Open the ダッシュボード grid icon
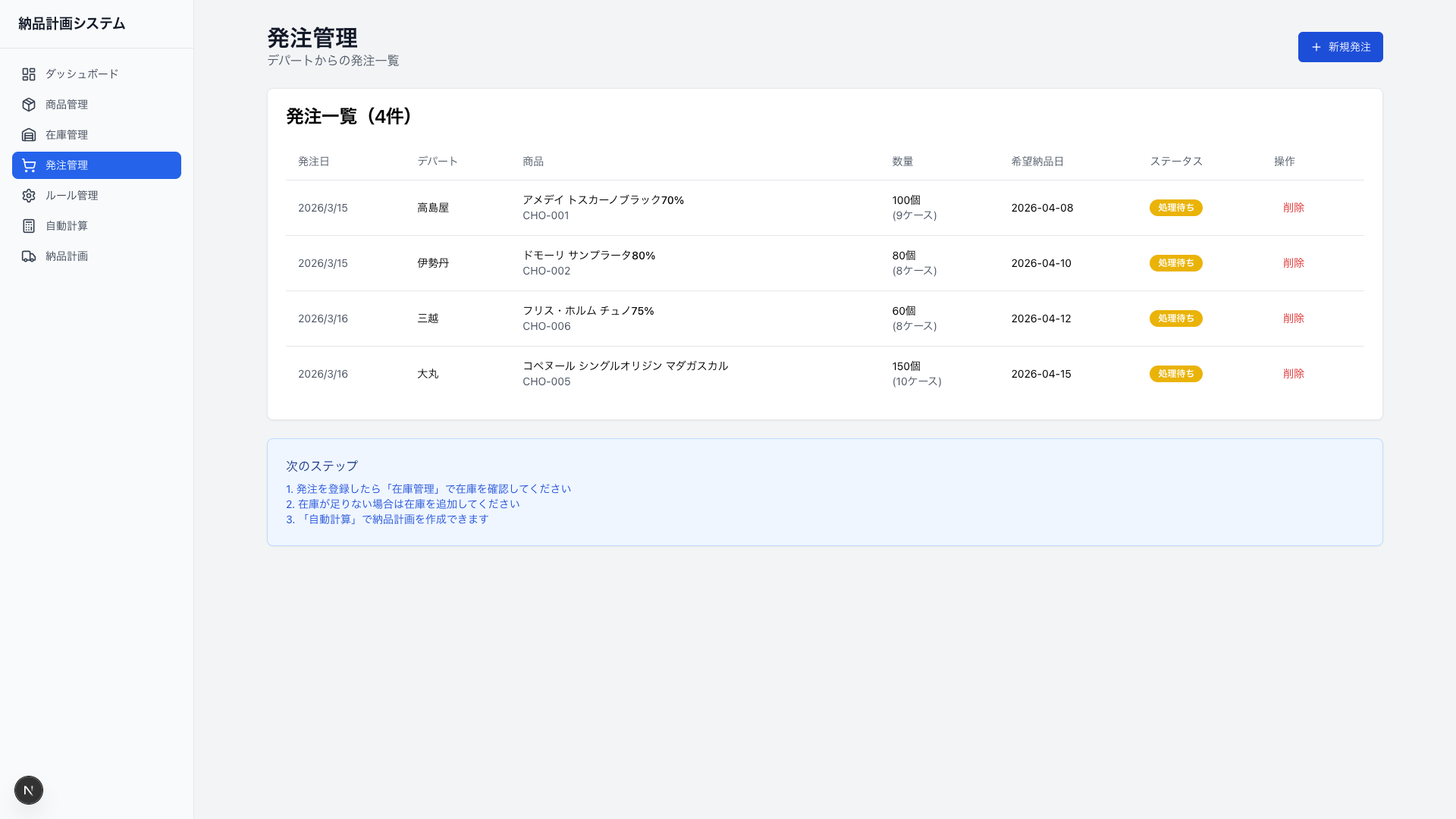The width and height of the screenshot is (1456, 819). [29, 74]
